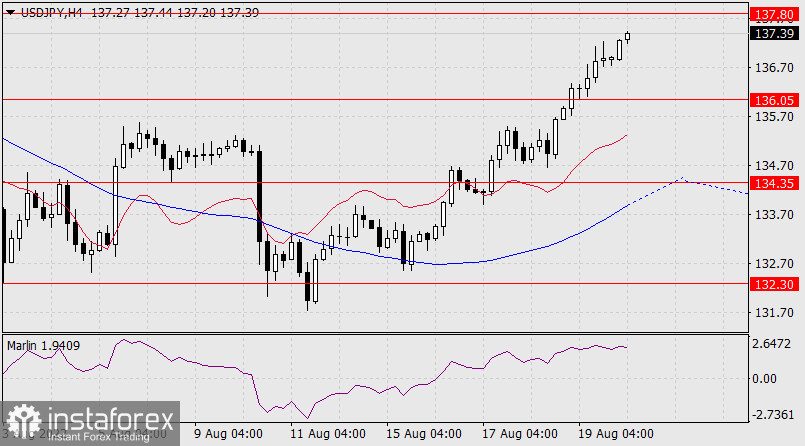
Task: Select the 17 Aug 04:00 time label
Action: coord(520,434)
